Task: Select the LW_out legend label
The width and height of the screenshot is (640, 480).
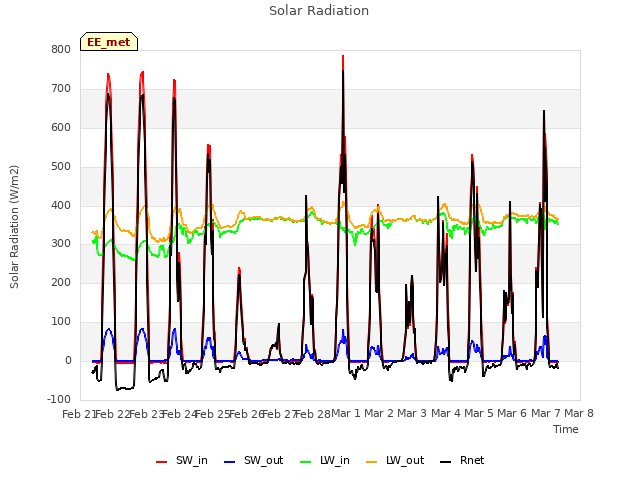Action: tap(405, 460)
